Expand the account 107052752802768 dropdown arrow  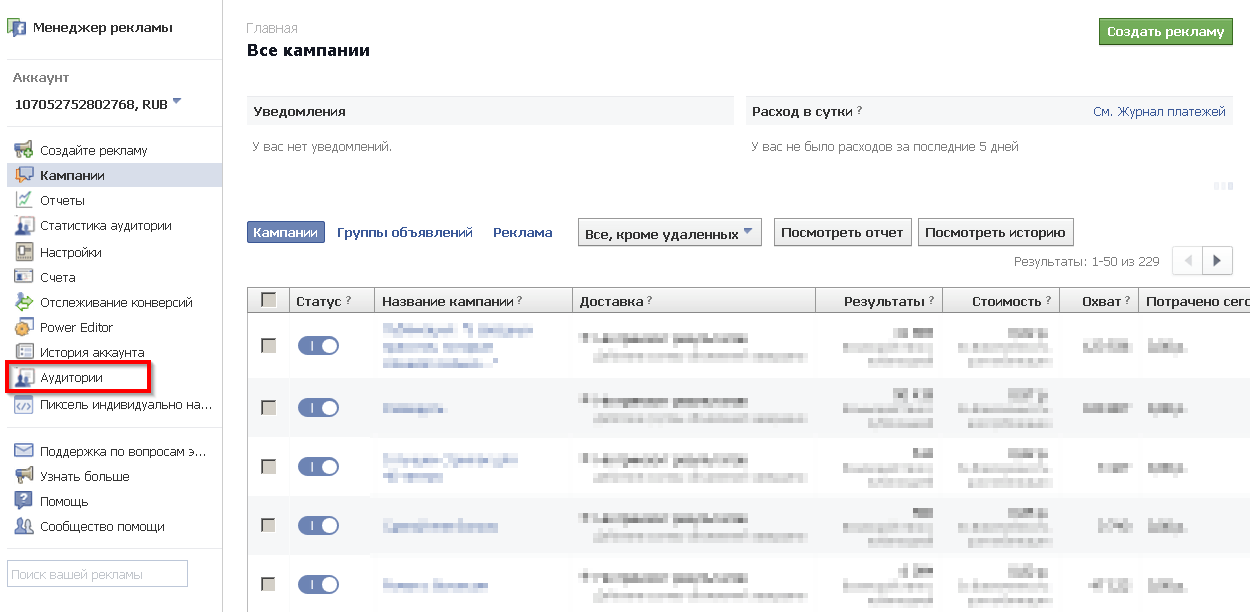coord(177,101)
